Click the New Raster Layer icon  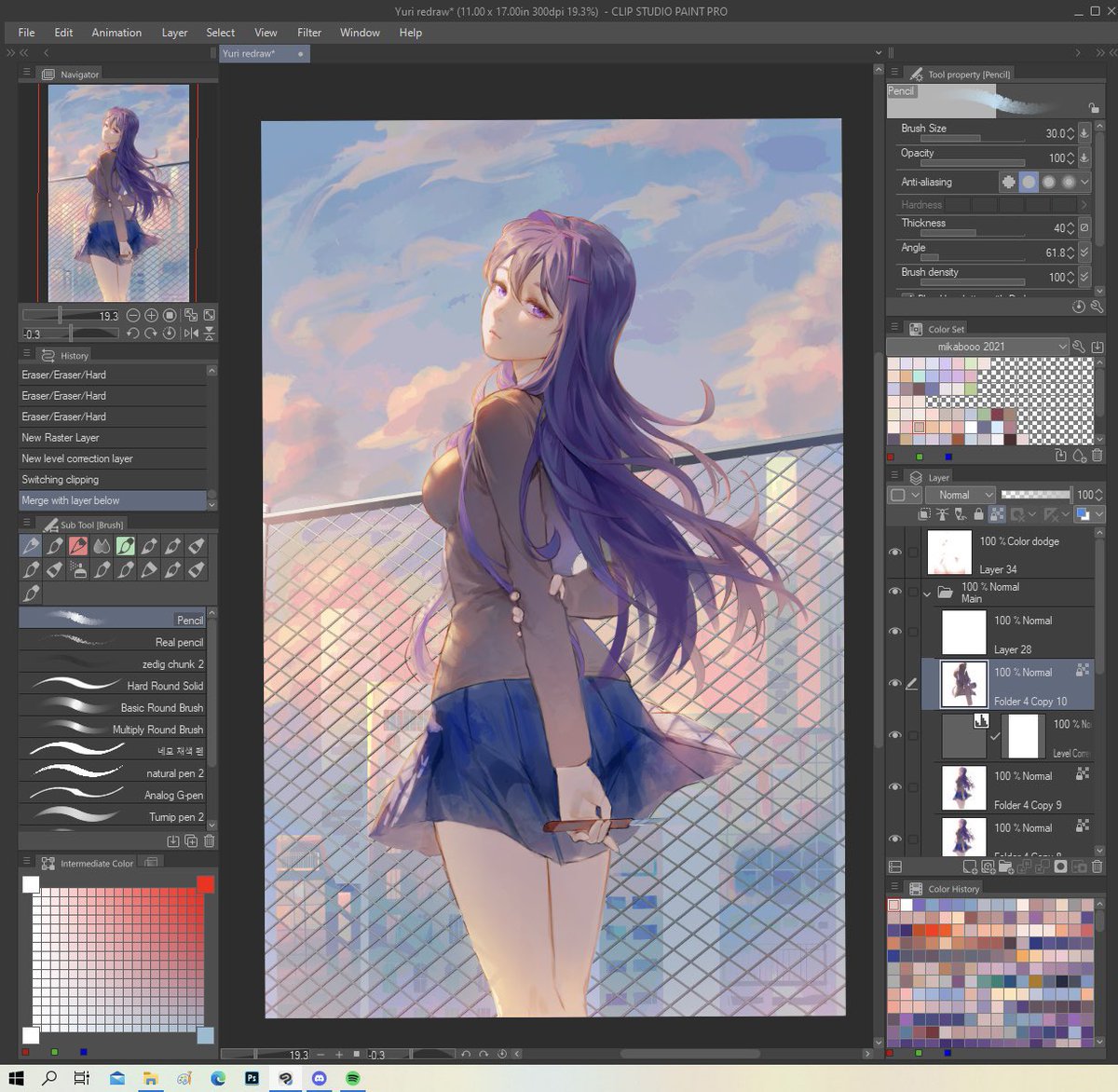pyautogui.click(x=969, y=867)
